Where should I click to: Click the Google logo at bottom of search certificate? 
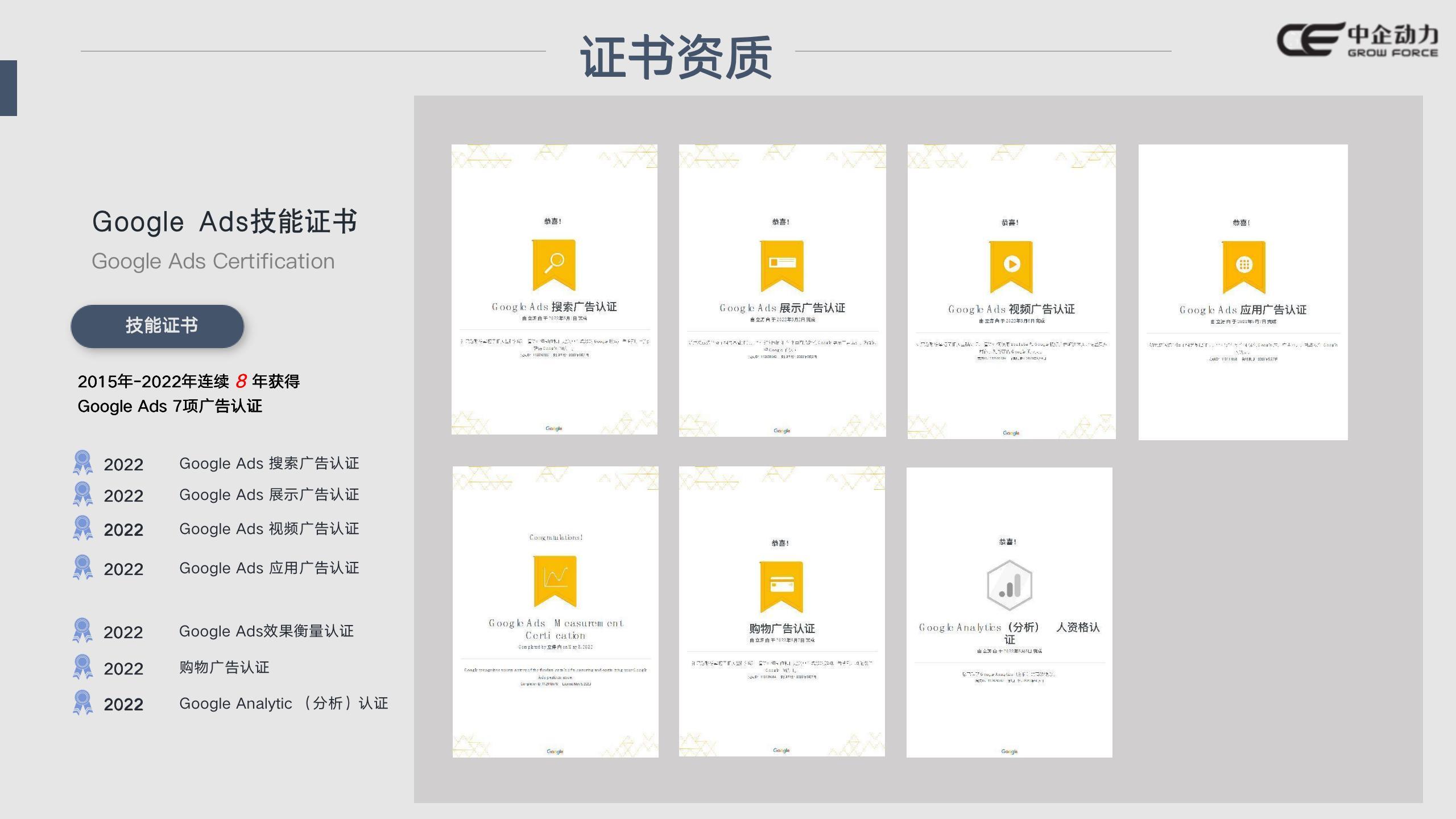pyautogui.click(x=554, y=428)
